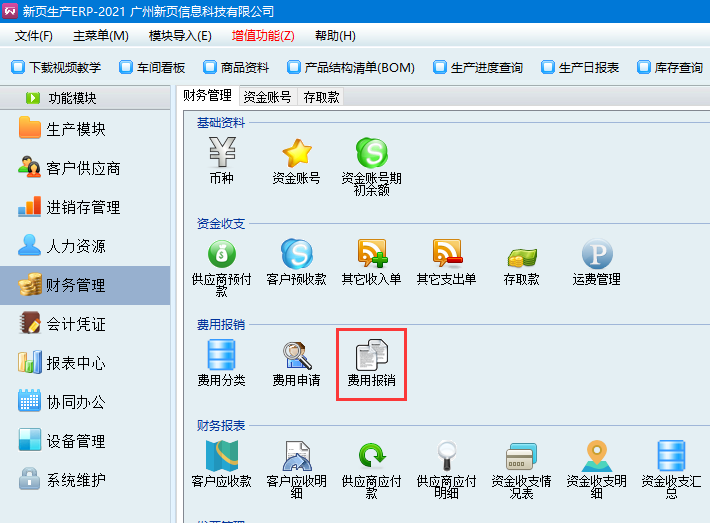Select 进销存管理 in the sidebar
Image resolution: width=710 pixels, height=523 pixels.
point(83,207)
